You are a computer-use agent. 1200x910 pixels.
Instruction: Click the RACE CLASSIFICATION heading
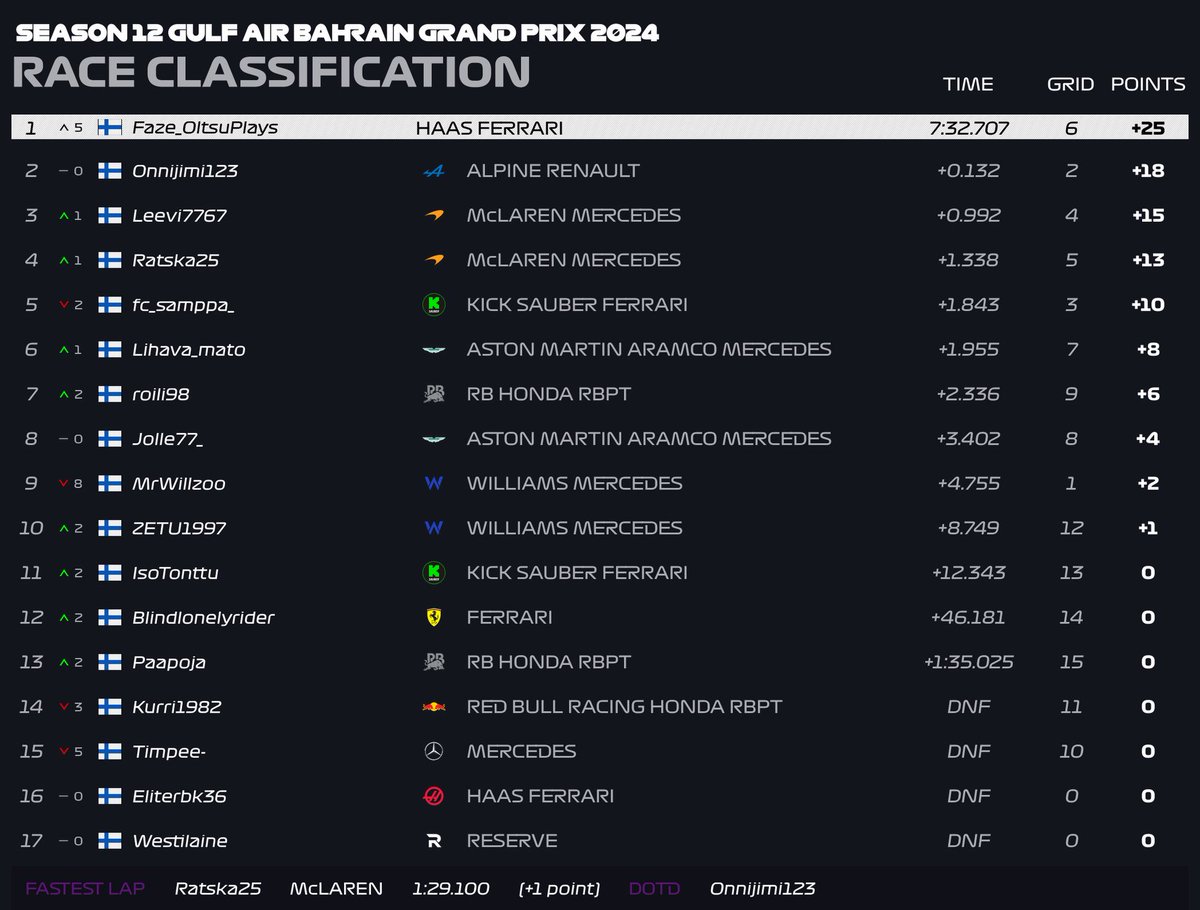(x=271, y=72)
